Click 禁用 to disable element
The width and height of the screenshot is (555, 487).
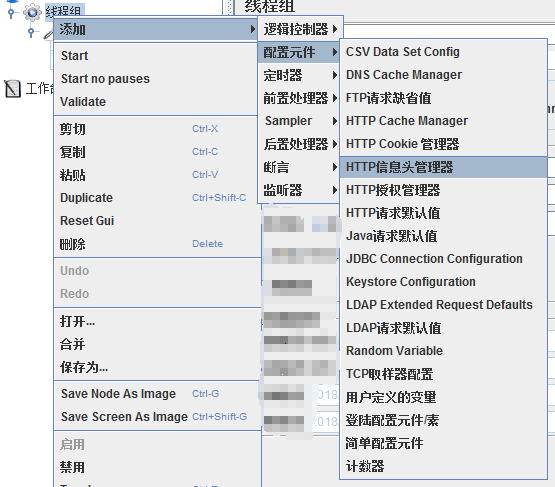coord(157,467)
